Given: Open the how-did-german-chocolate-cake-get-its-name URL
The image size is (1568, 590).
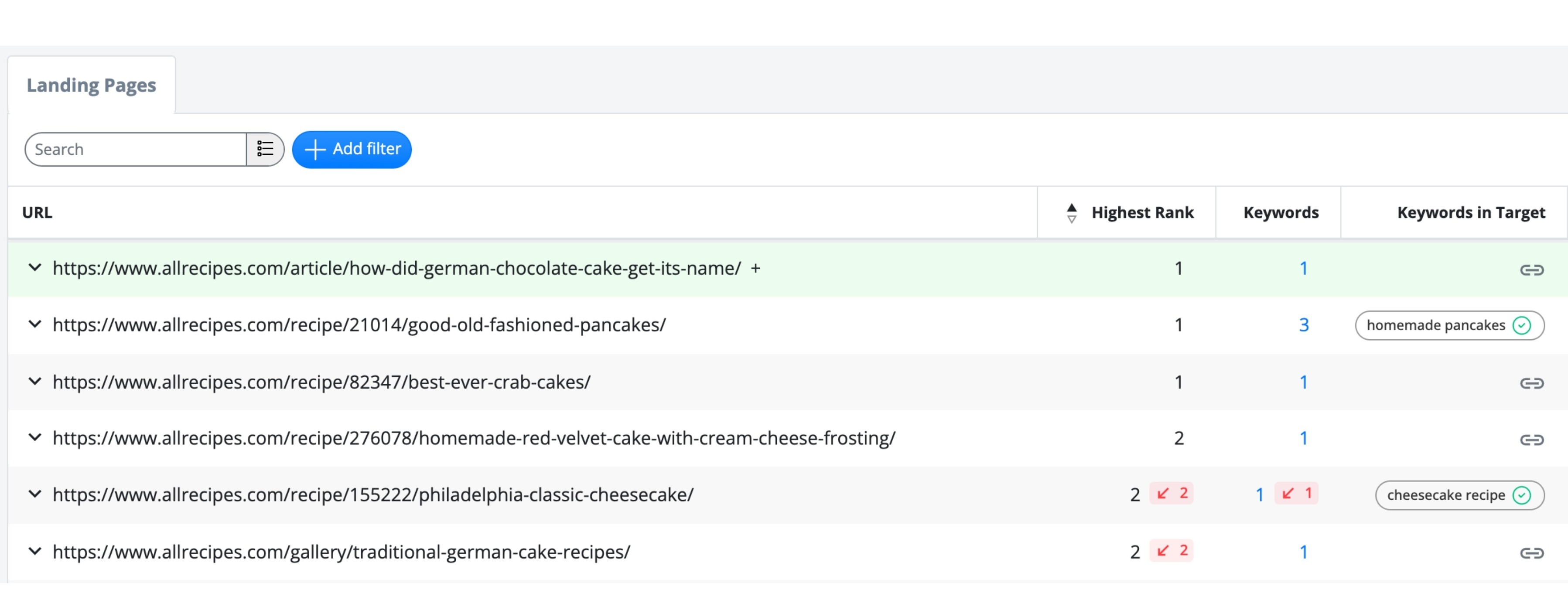Looking at the screenshot, I should (397, 269).
